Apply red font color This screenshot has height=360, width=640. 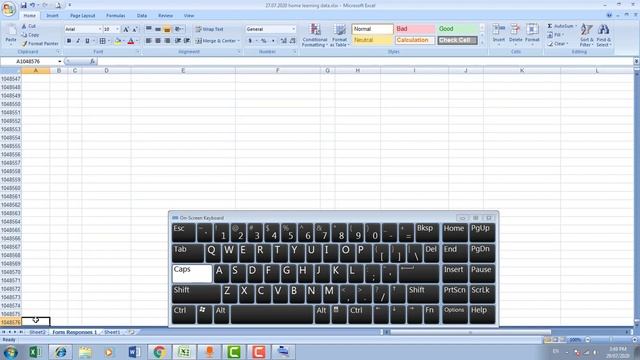(x=131, y=41)
